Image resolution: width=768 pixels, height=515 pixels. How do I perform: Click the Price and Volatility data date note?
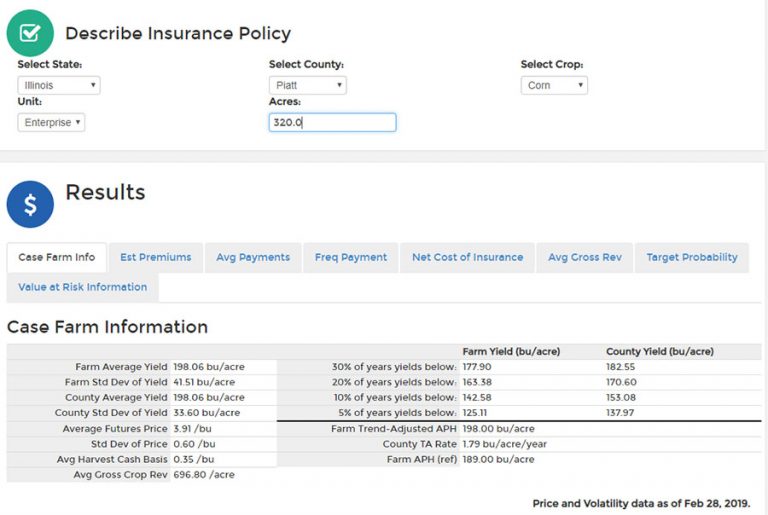(641, 504)
